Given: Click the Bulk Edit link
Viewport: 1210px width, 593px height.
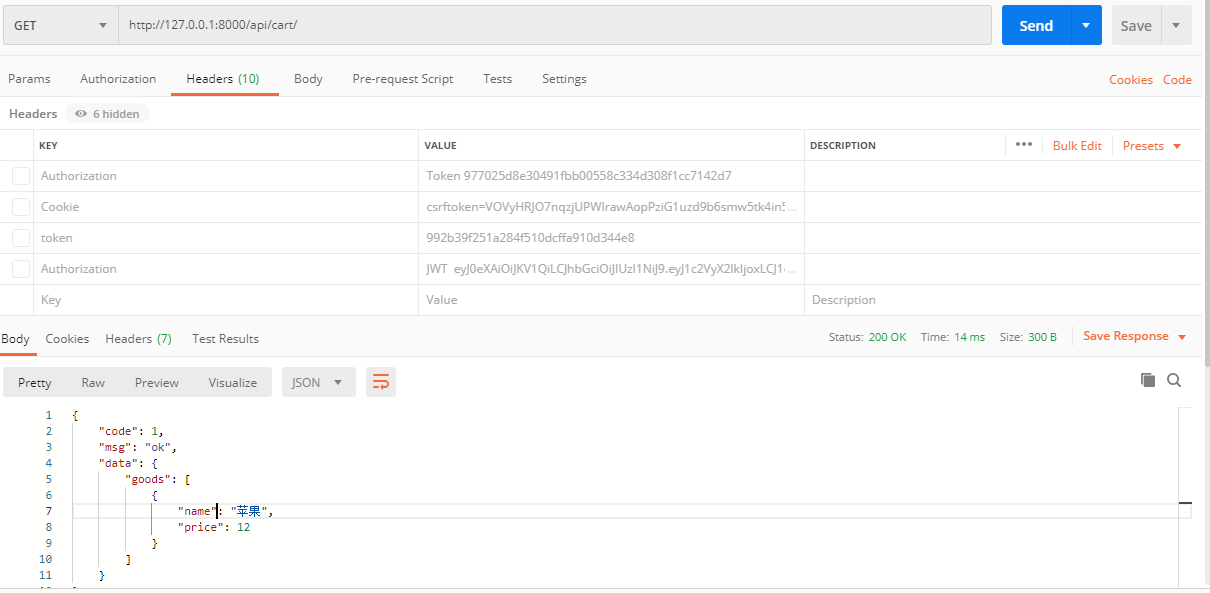Looking at the screenshot, I should click(x=1077, y=146).
